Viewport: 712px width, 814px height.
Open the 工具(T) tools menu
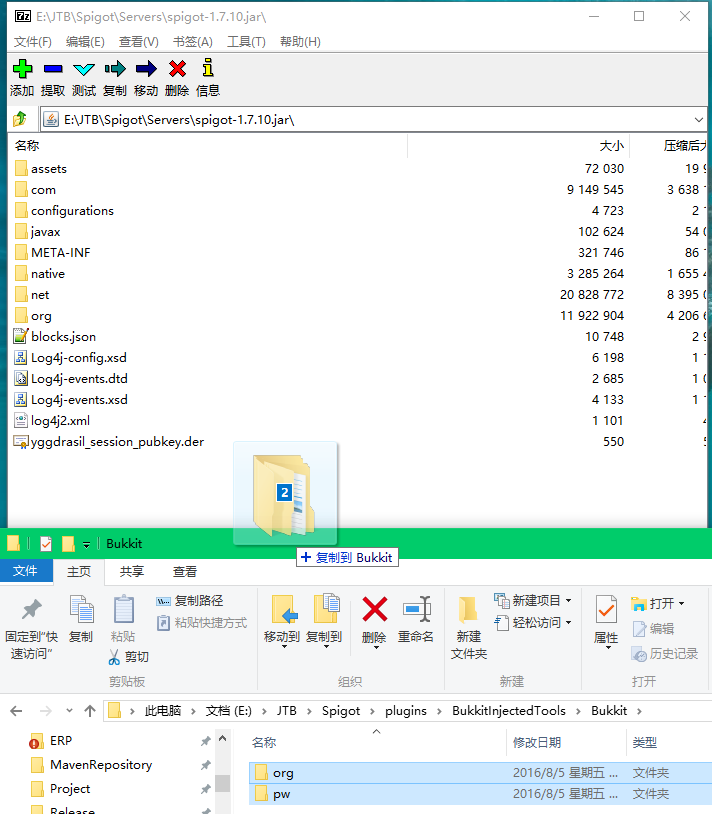(x=246, y=42)
